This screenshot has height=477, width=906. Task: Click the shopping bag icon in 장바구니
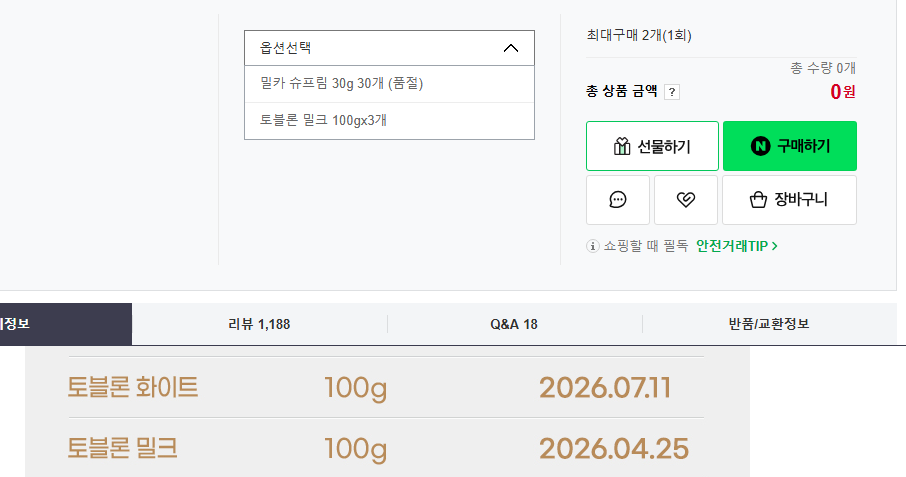[x=758, y=200]
